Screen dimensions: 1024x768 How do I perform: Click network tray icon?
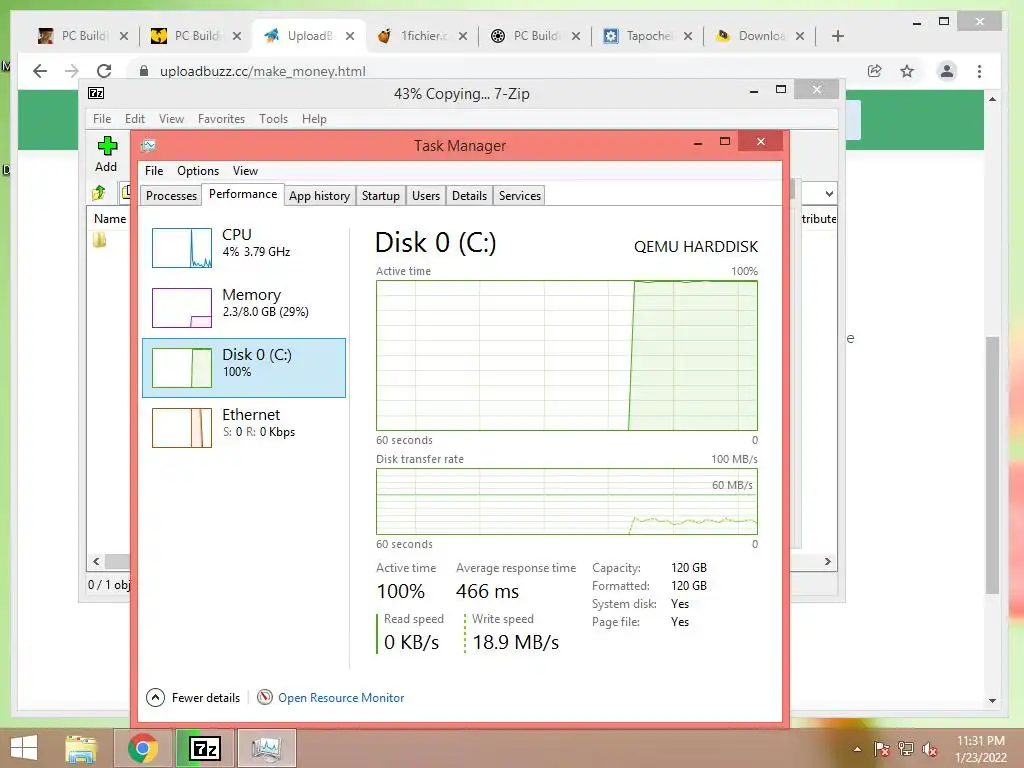click(906, 749)
